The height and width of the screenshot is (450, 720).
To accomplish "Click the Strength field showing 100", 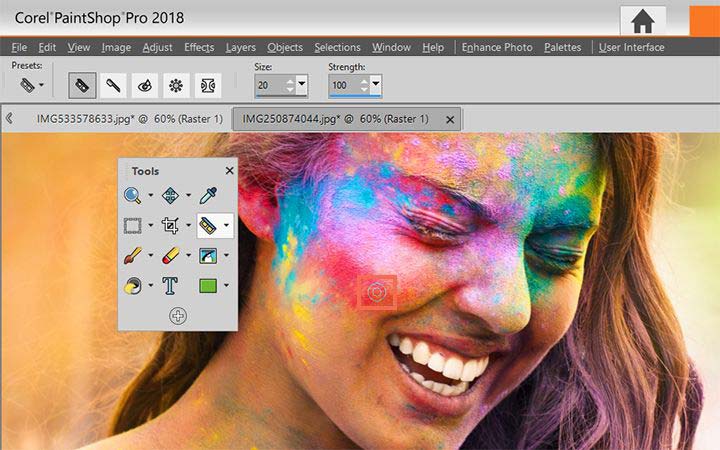I will pos(344,85).
